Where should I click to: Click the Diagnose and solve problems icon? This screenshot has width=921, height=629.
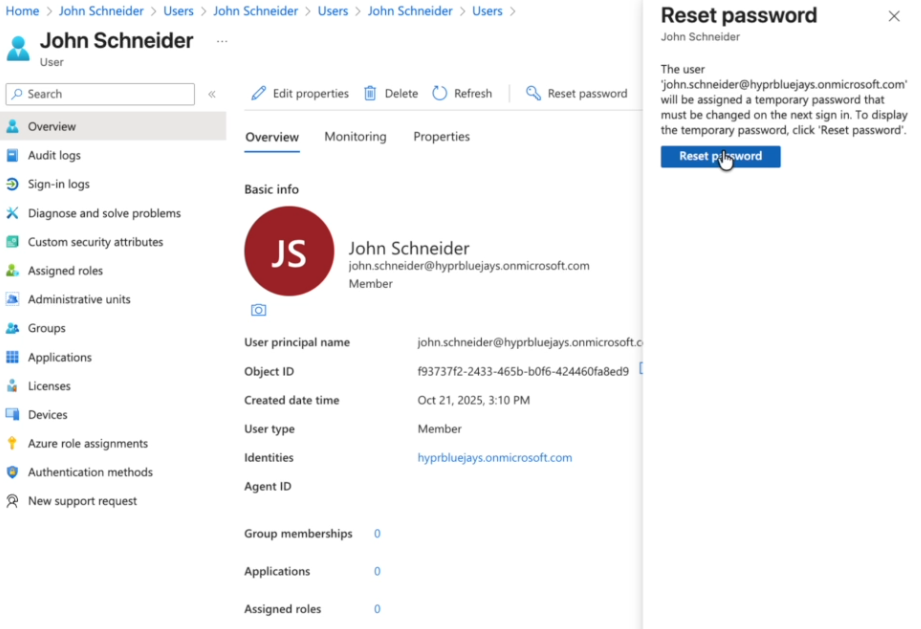(x=13, y=213)
